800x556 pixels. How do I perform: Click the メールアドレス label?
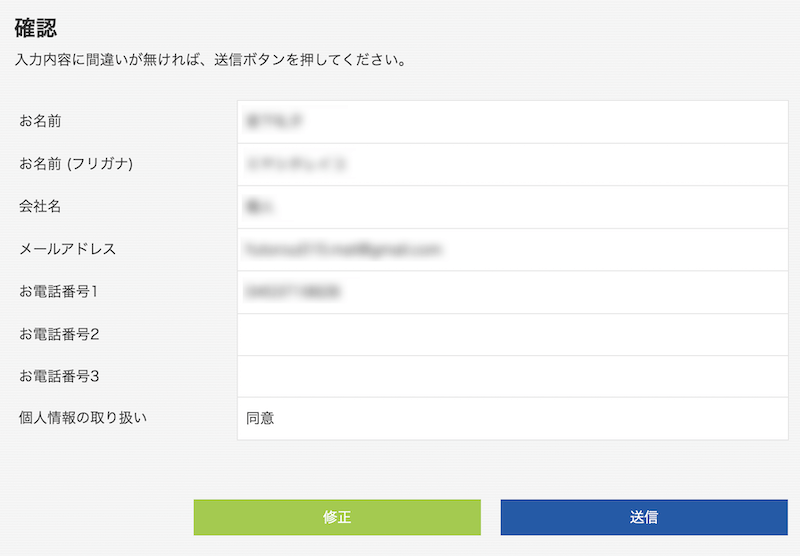coord(68,249)
